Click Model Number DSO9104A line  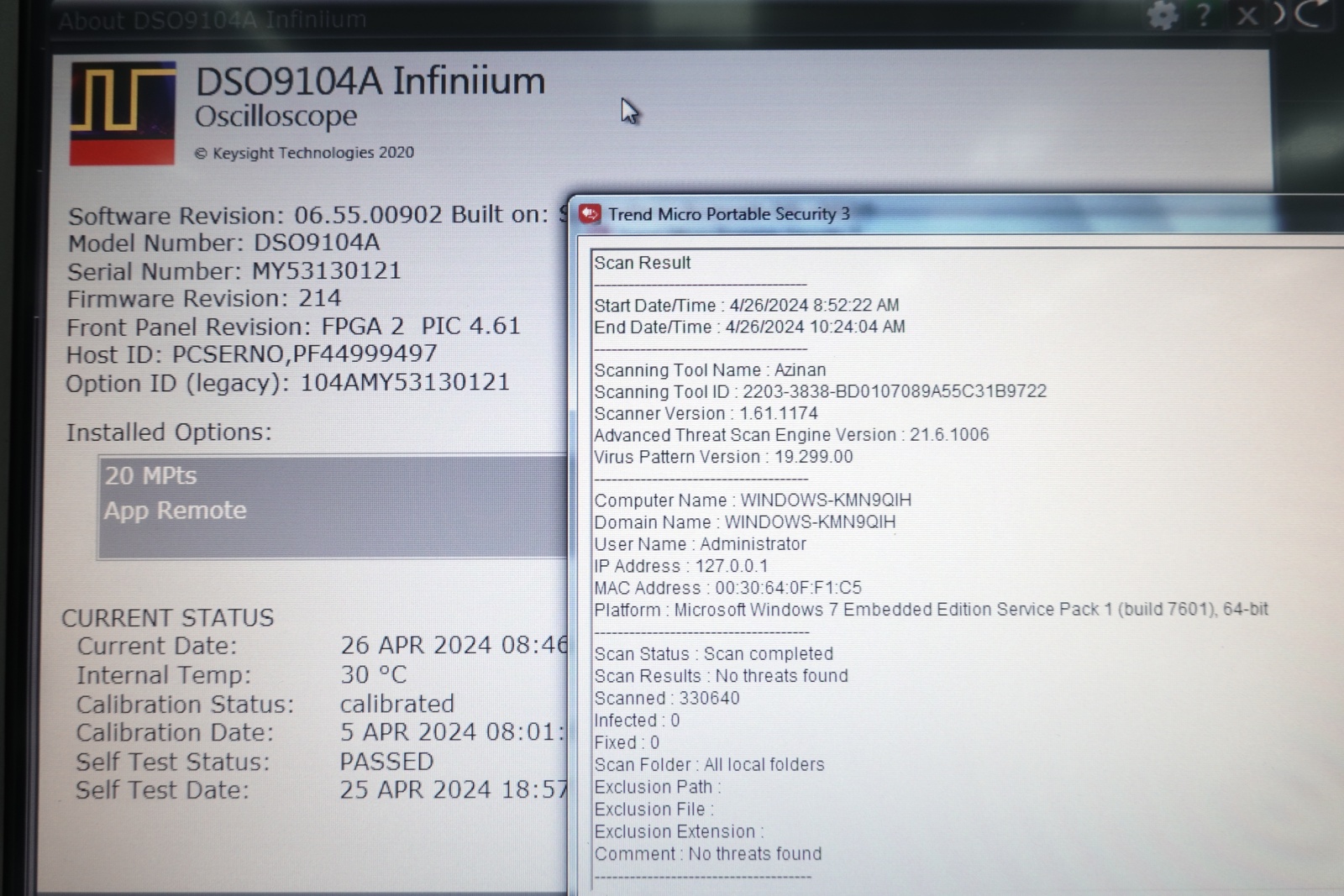(x=223, y=243)
